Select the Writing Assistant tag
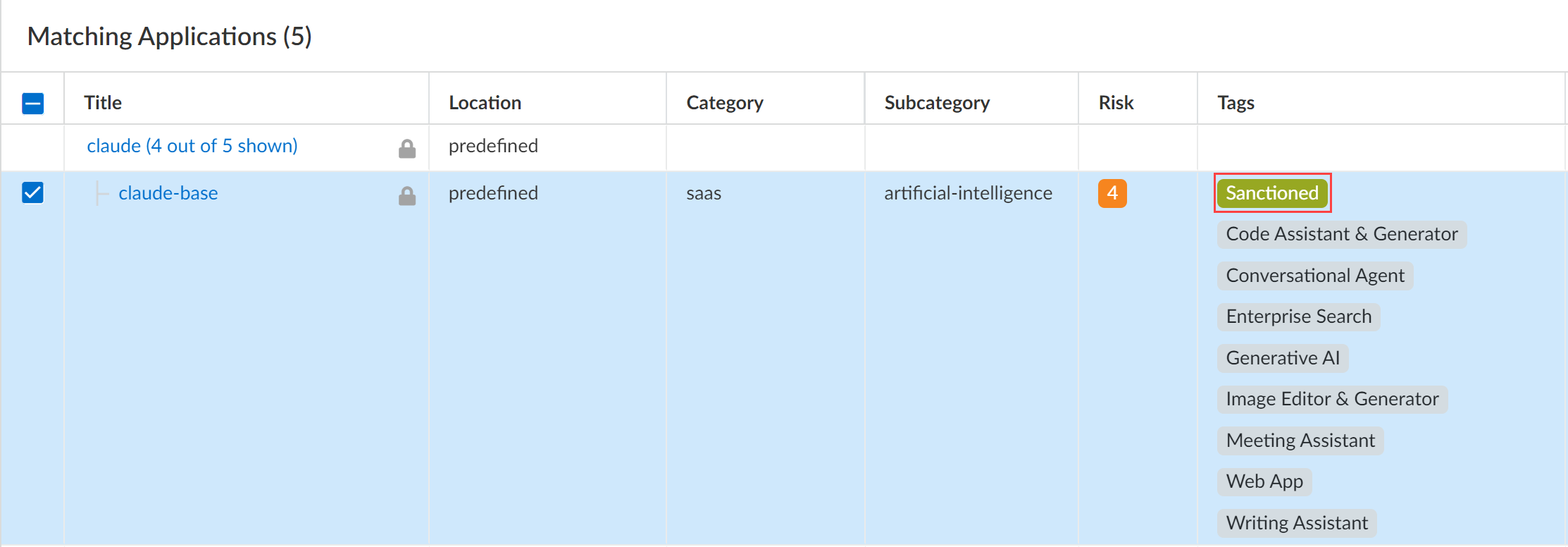 coord(1296,523)
